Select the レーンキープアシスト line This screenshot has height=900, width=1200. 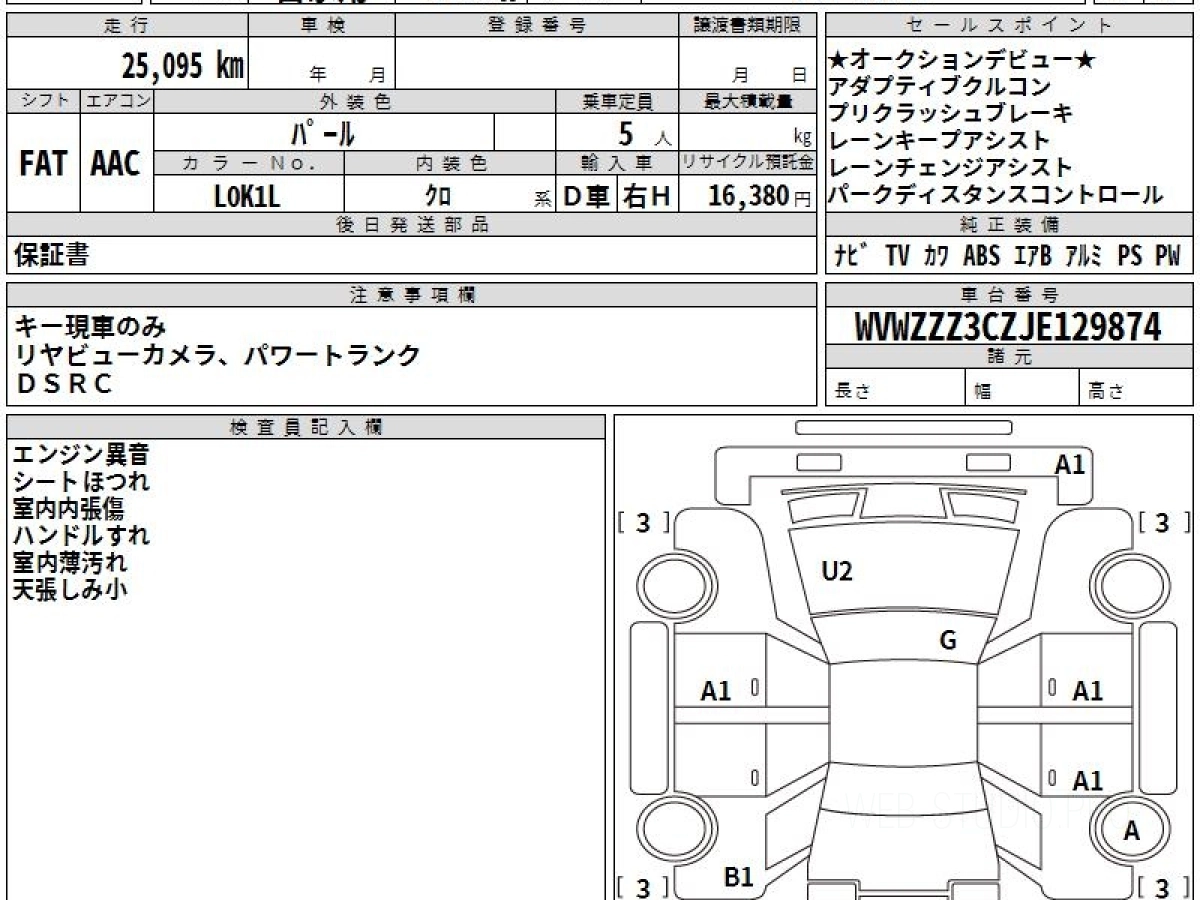tap(940, 141)
